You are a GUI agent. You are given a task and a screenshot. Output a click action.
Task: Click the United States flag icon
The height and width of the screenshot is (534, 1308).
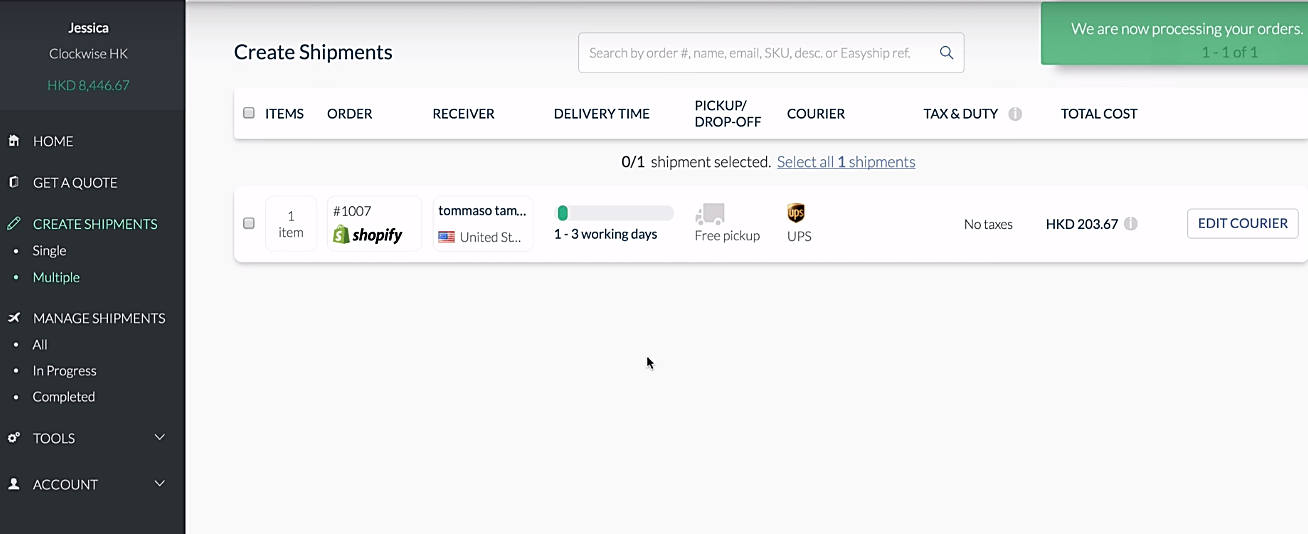[446, 237]
